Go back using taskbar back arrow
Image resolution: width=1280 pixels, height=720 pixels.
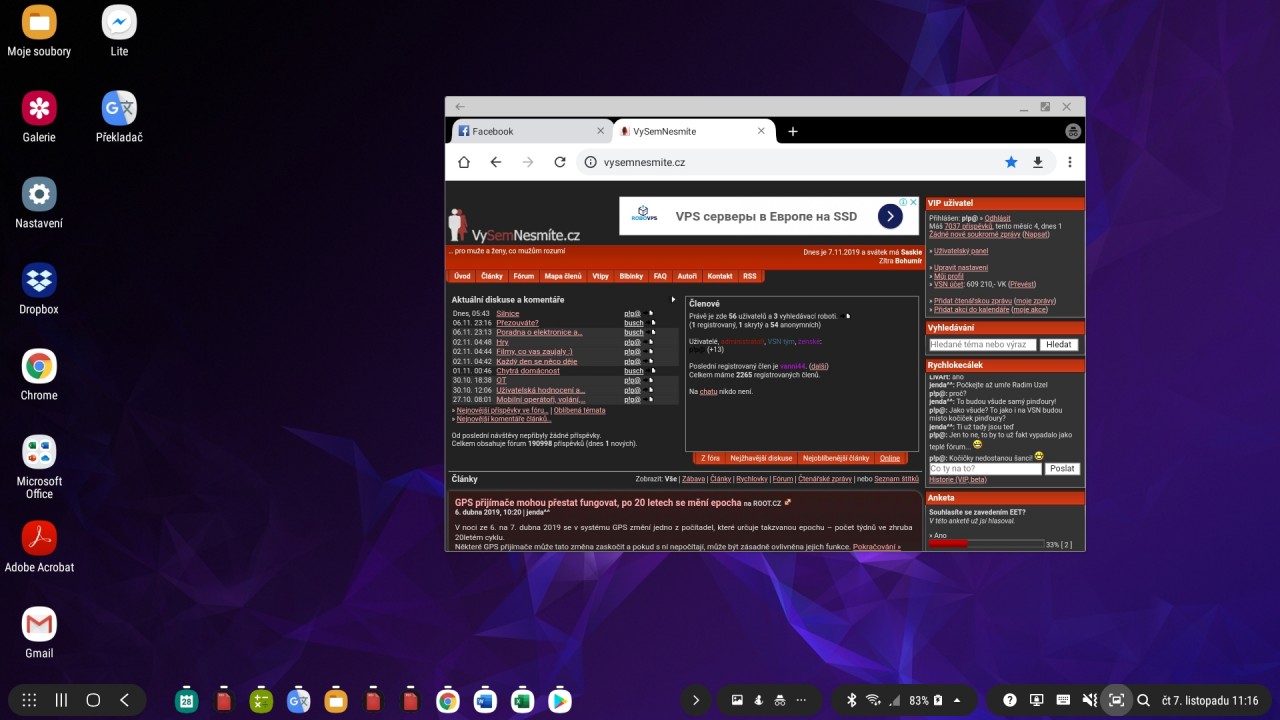pyautogui.click(x=124, y=700)
